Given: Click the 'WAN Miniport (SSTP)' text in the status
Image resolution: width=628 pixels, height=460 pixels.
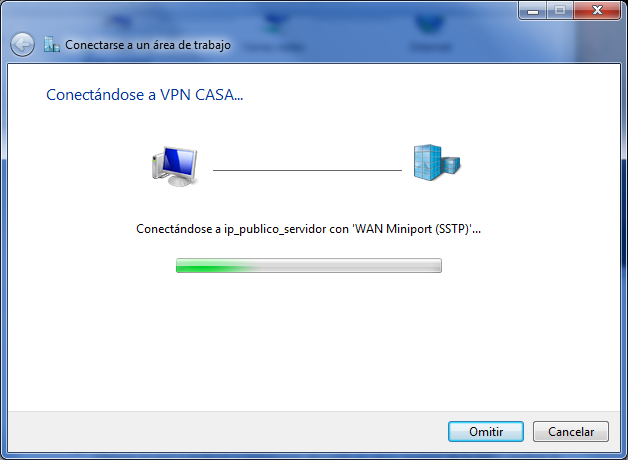Looking at the screenshot, I should click(x=412, y=229).
